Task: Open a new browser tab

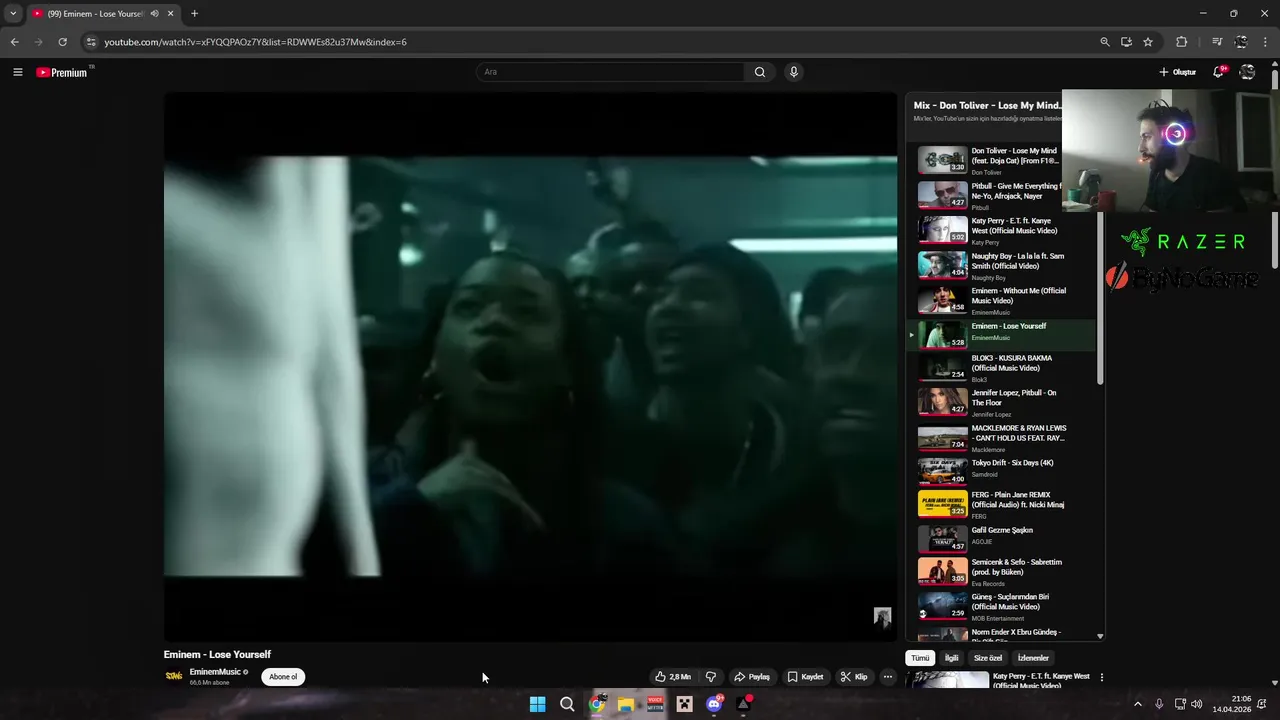Action: coord(194,14)
